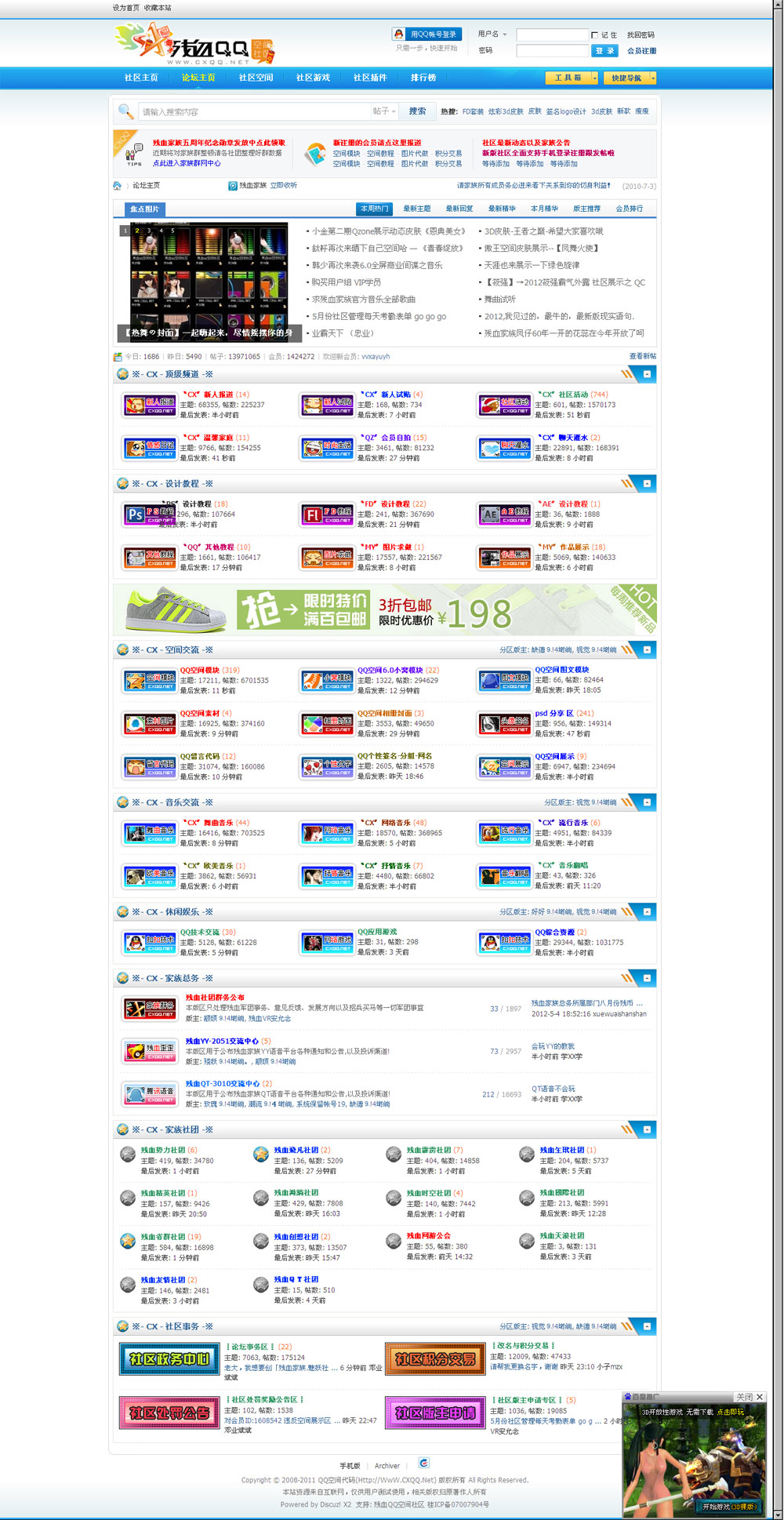784x1520 pixels.
Task: Click hot keyword 签名logo设计
Action: click(566, 111)
